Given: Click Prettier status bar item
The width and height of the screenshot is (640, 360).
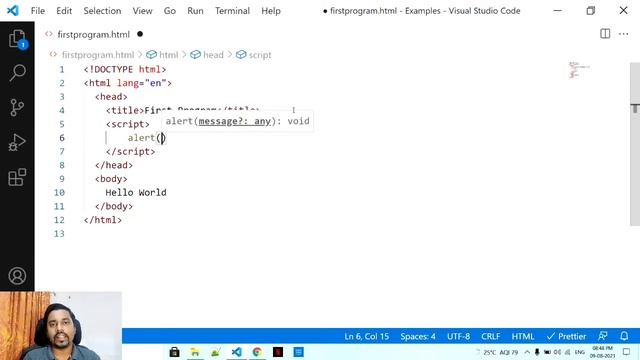Looking at the screenshot, I should coord(566,336).
